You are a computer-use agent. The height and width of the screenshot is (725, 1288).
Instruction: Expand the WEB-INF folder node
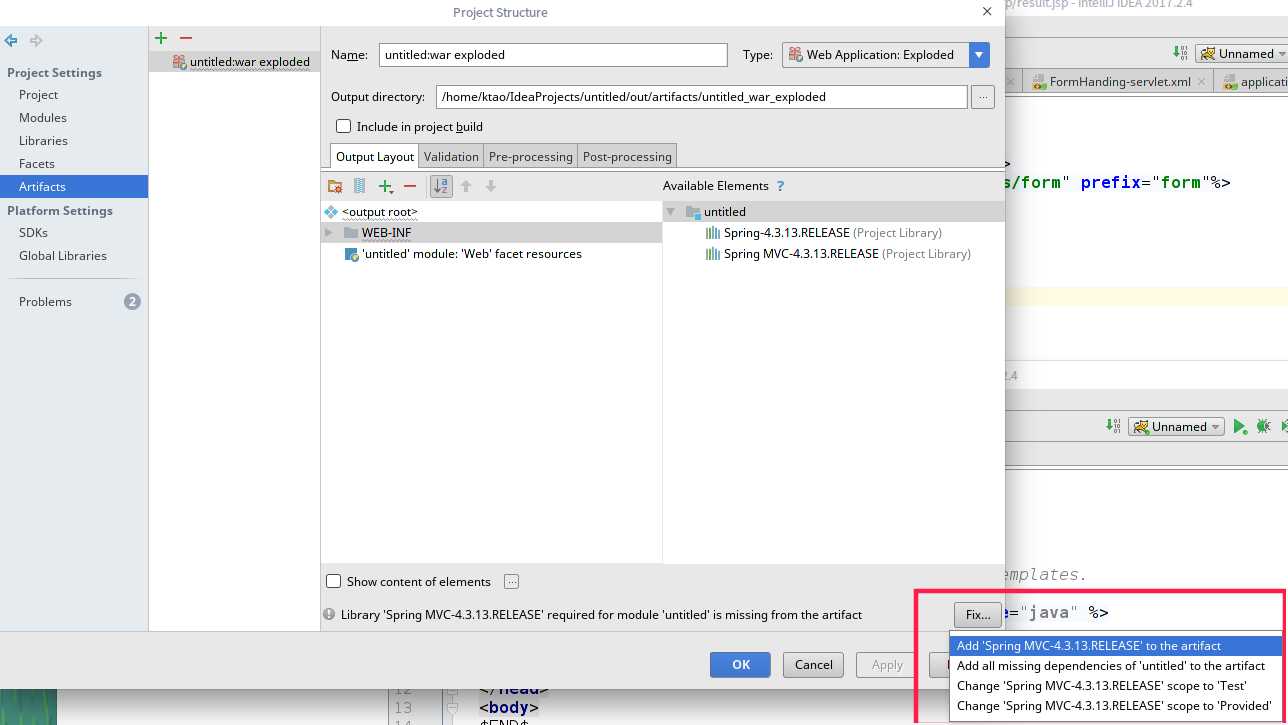click(328, 233)
